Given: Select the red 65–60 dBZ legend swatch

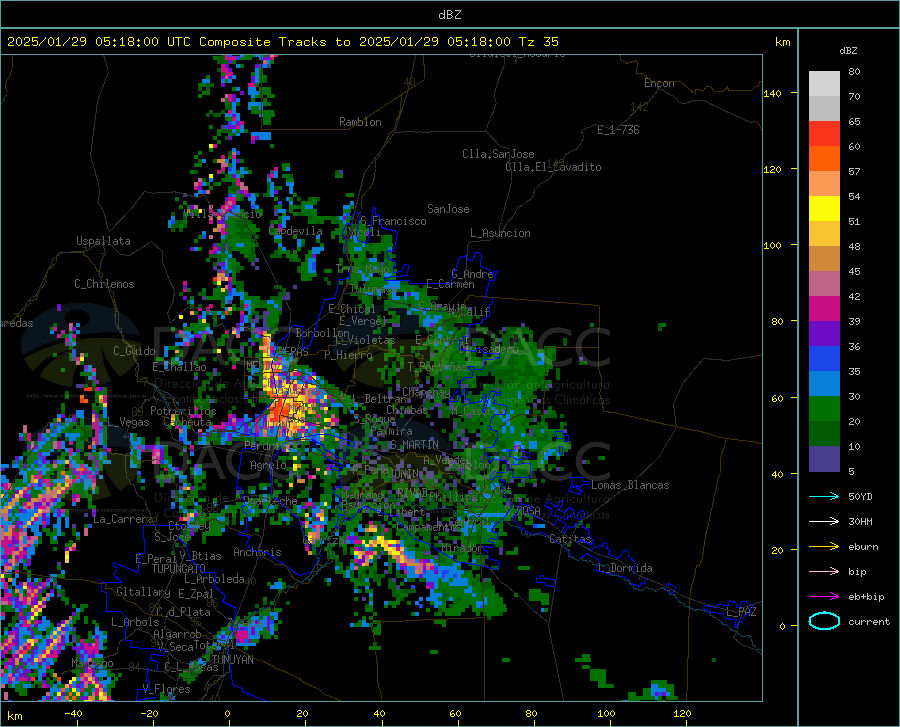Looking at the screenshot, I should (824, 134).
